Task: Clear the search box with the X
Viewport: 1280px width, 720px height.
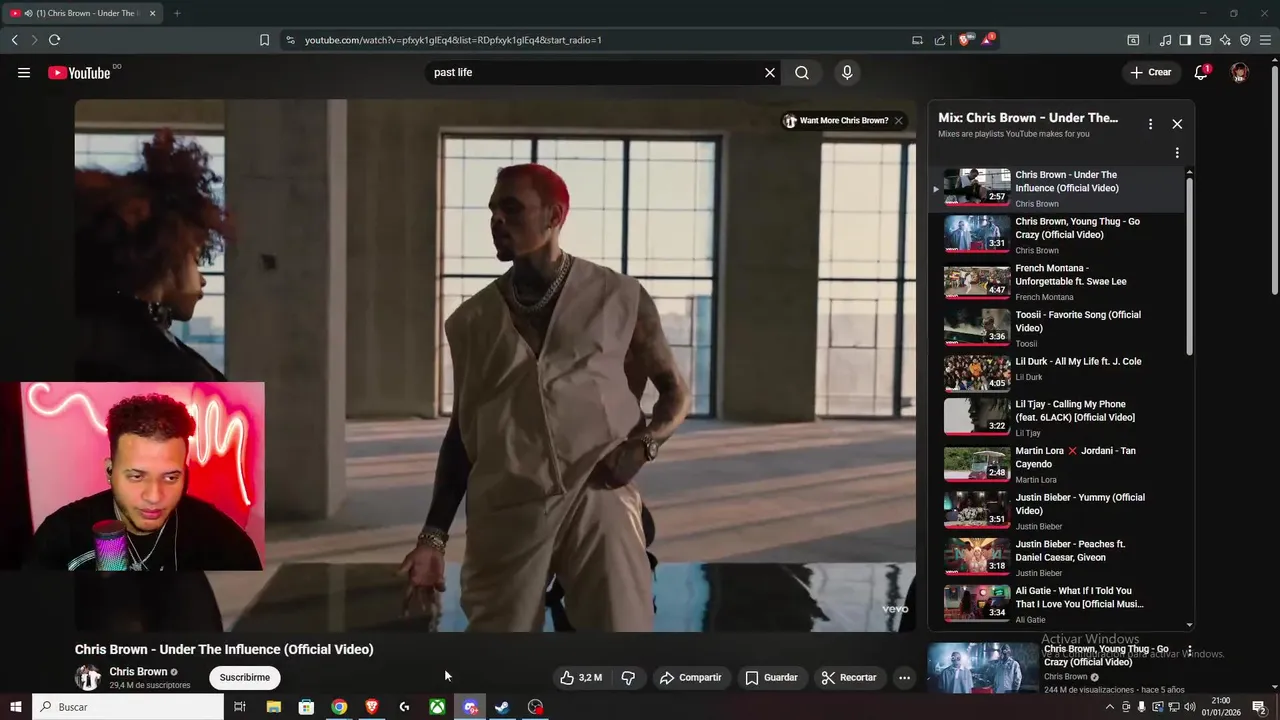Action: tap(770, 72)
